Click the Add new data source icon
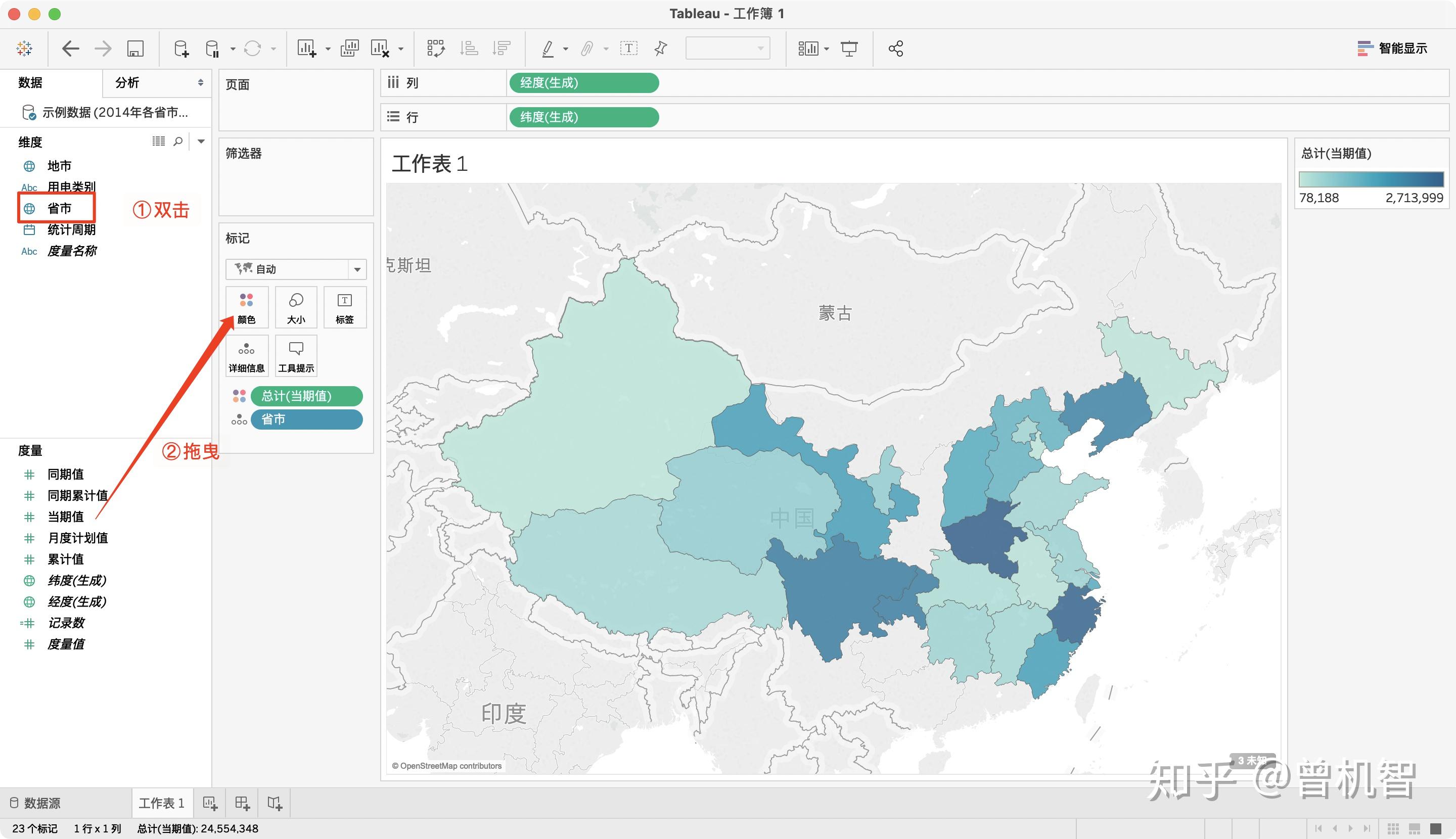 pyautogui.click(x=181, y=49)
